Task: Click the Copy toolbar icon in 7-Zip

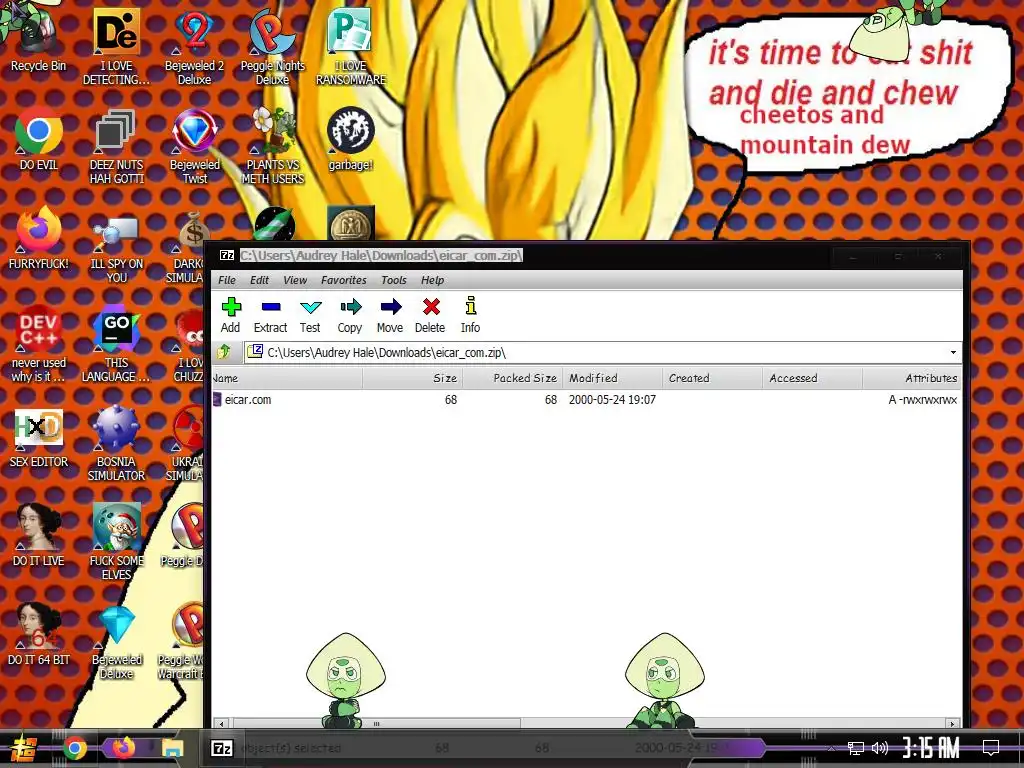Action: coord(350,315)
